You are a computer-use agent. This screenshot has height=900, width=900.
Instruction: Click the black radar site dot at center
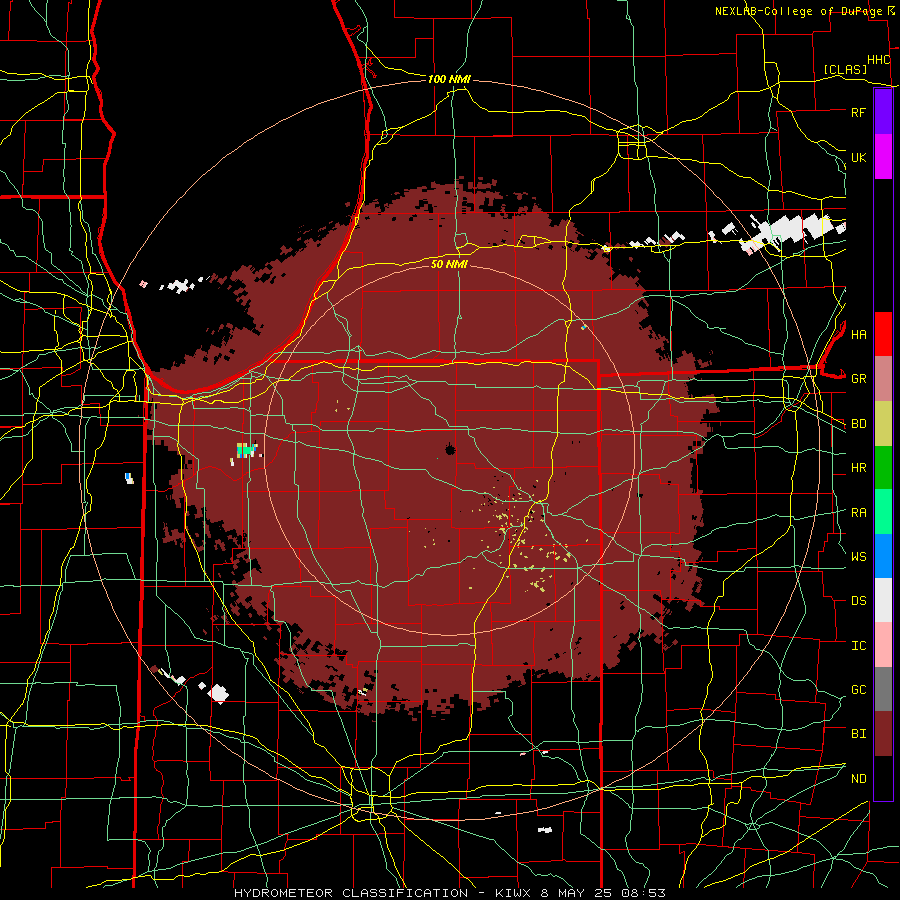(x=450, y=450)
